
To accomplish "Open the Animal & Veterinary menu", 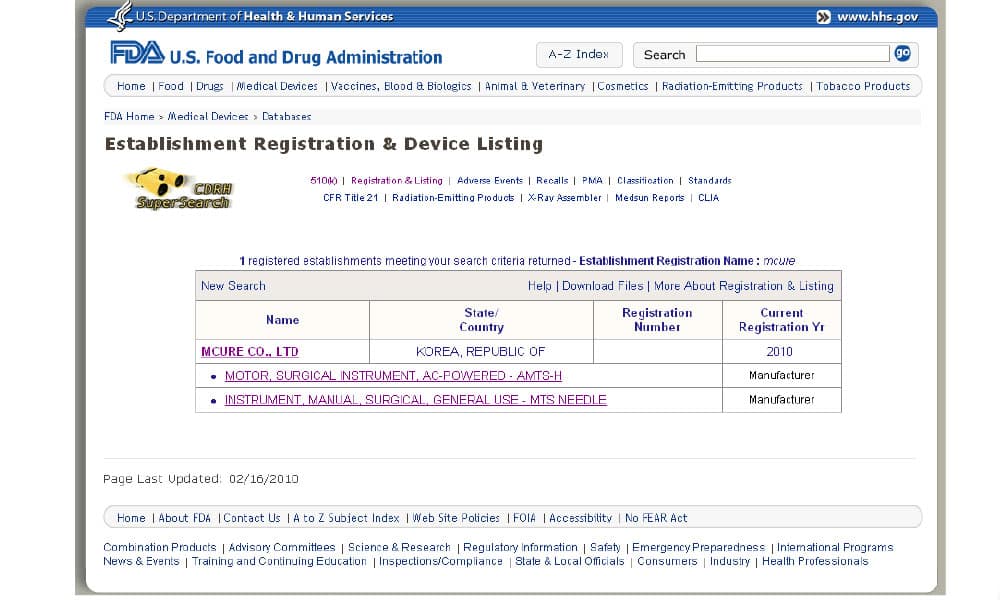I will tap(535, 86).
